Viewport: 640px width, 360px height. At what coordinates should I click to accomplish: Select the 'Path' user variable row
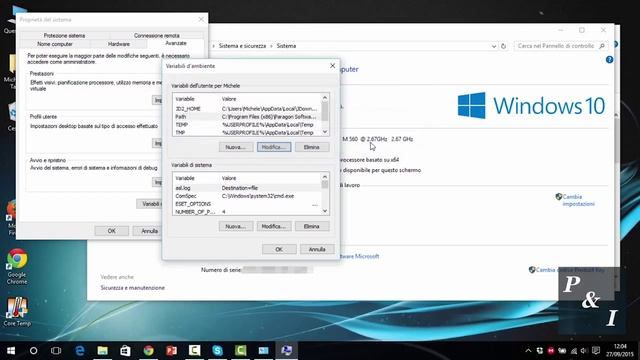click(x=247, y=117)
